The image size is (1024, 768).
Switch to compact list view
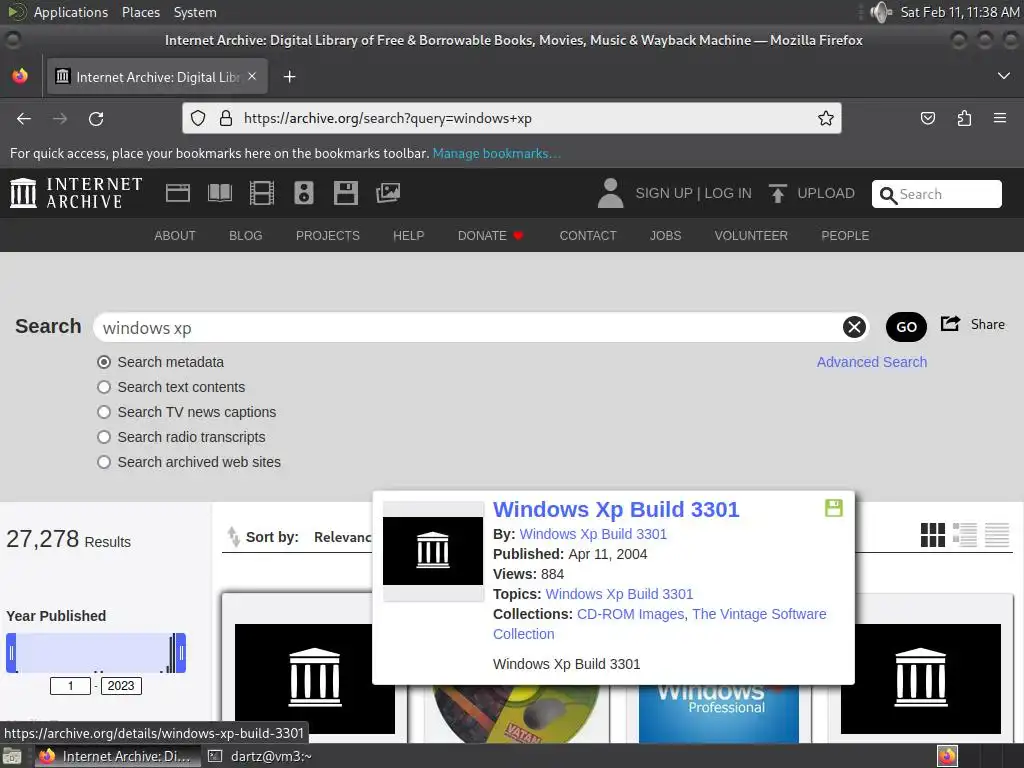tap(997, 535)
